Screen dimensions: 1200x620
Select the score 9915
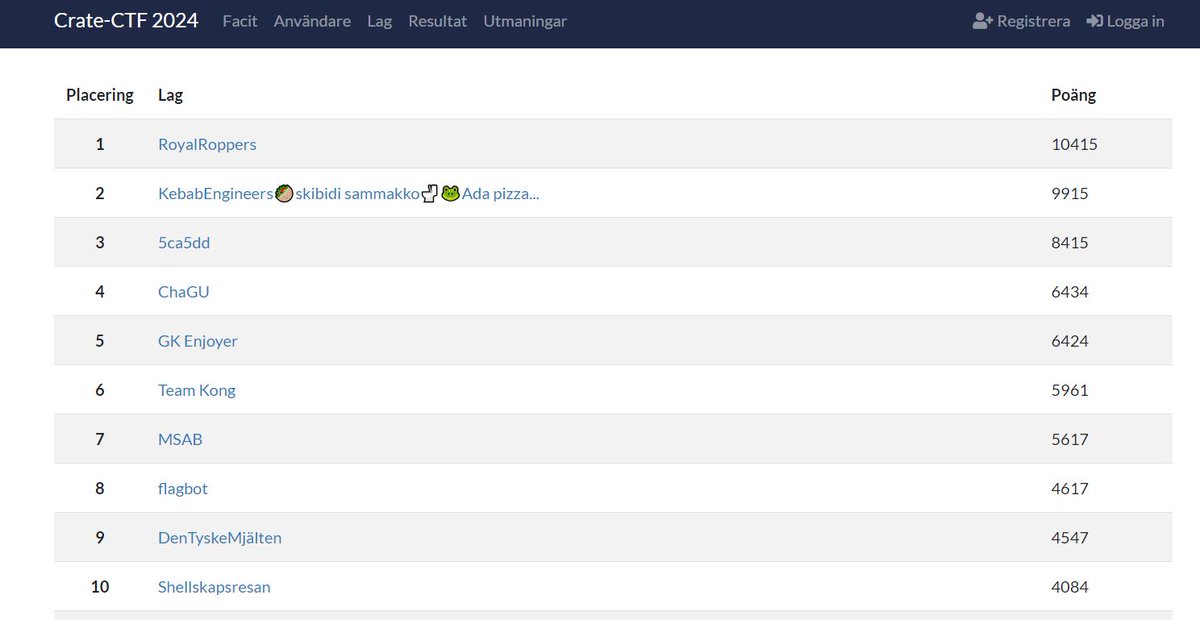[x=1070, y=193]
